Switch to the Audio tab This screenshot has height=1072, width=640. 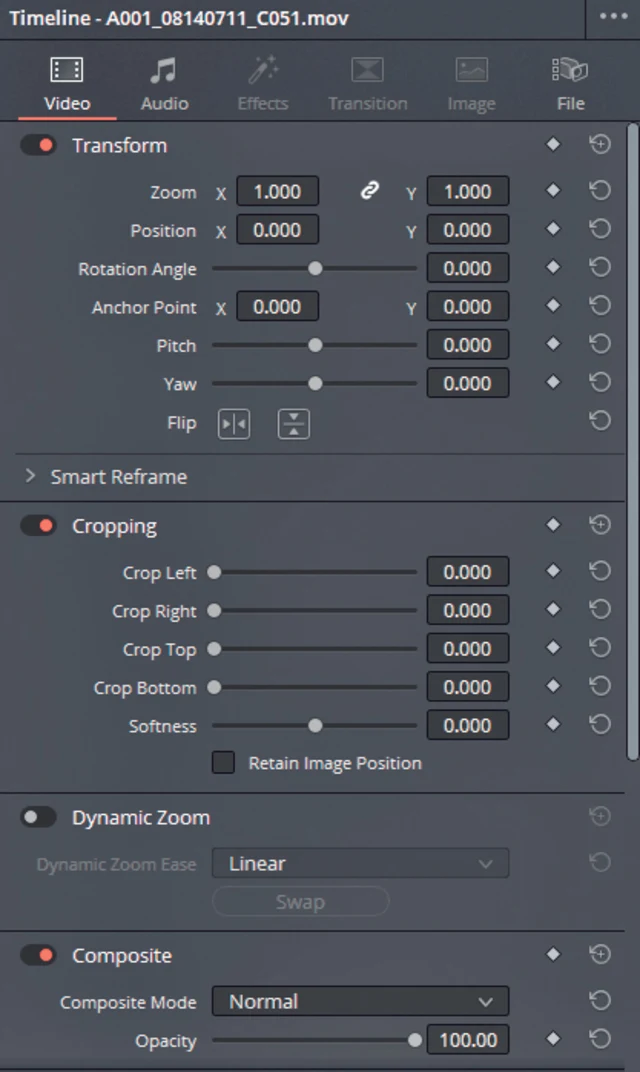click(x=164, y=85)
